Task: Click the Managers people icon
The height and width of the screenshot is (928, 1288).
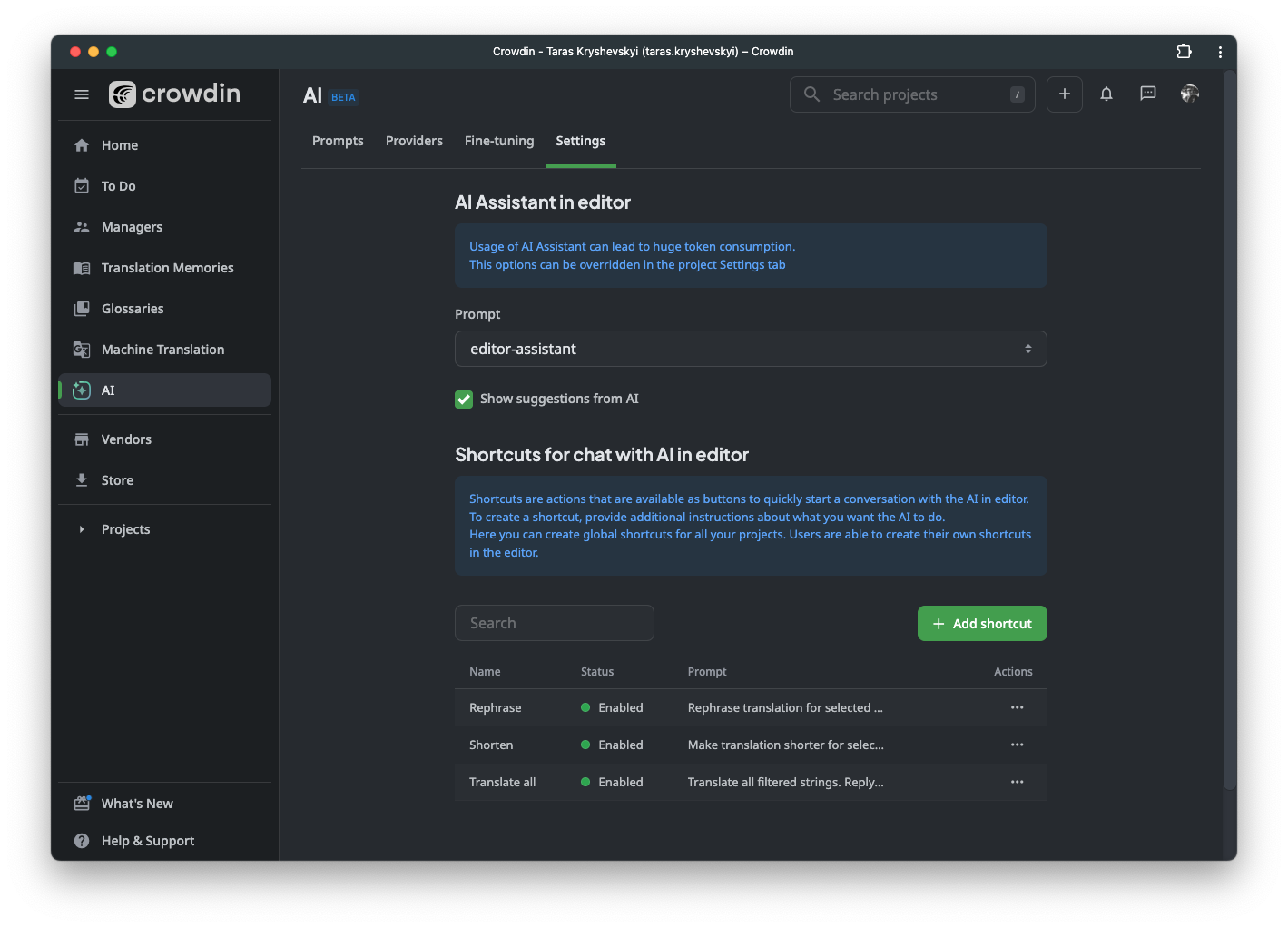Action: coord(82,227)
